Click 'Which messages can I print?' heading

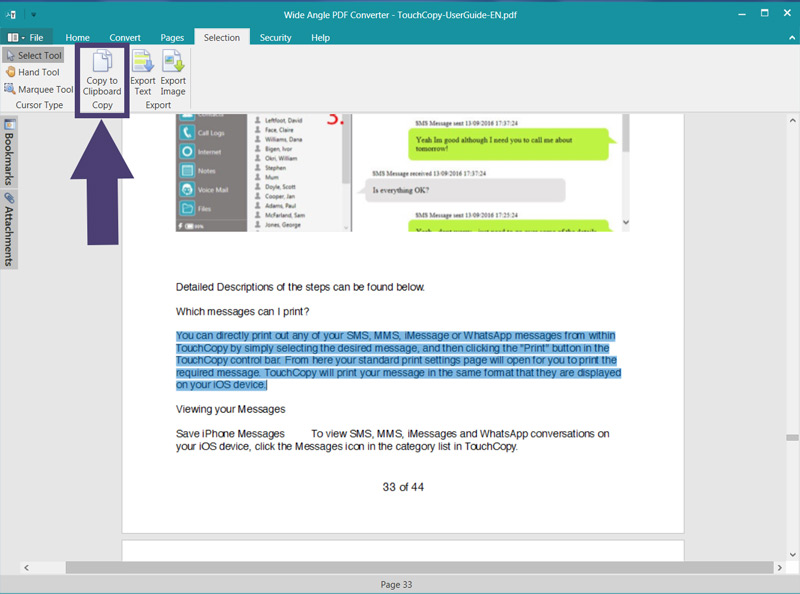click(x=242, y=311)
